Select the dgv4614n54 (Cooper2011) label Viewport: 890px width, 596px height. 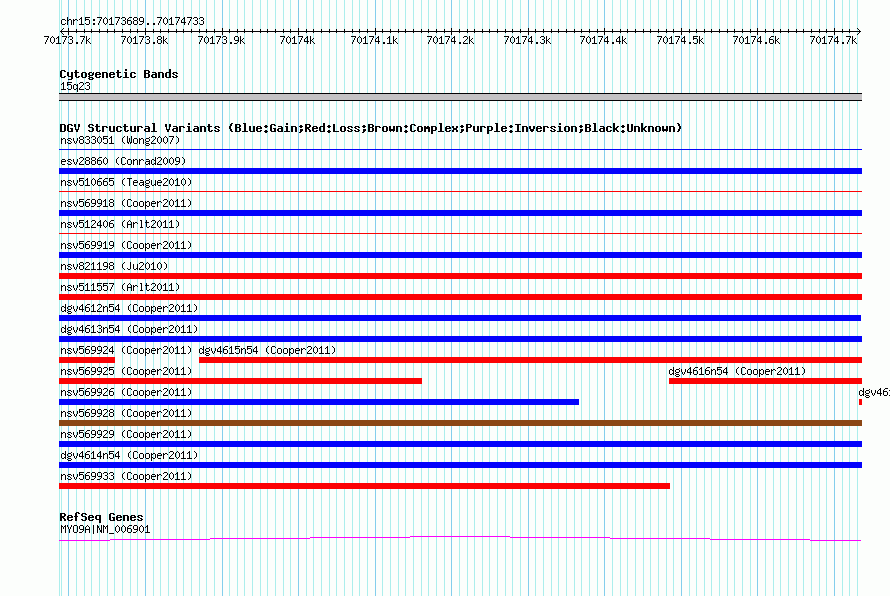point(129,455)
